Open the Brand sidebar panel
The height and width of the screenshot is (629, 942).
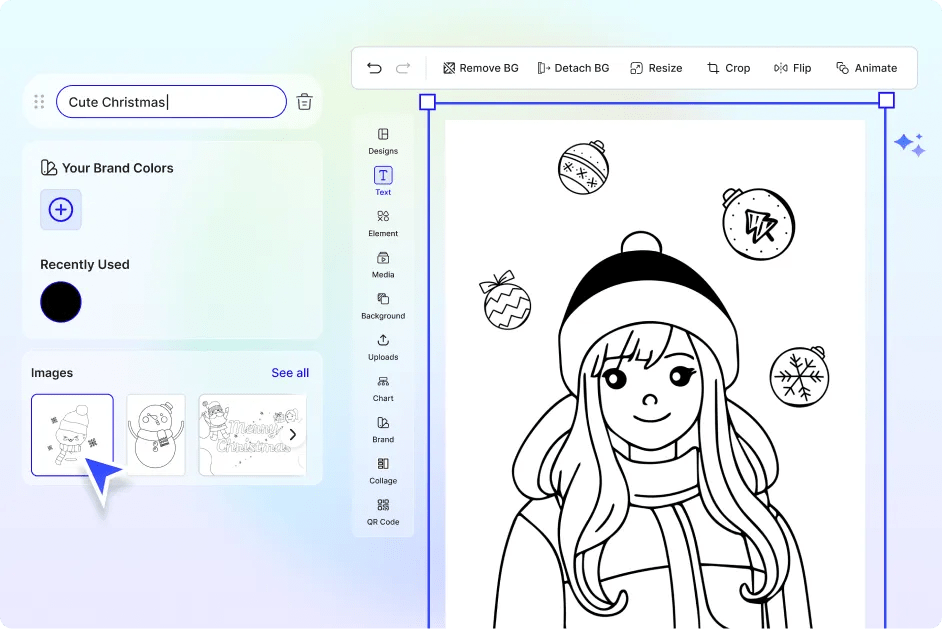pos(383,430)
